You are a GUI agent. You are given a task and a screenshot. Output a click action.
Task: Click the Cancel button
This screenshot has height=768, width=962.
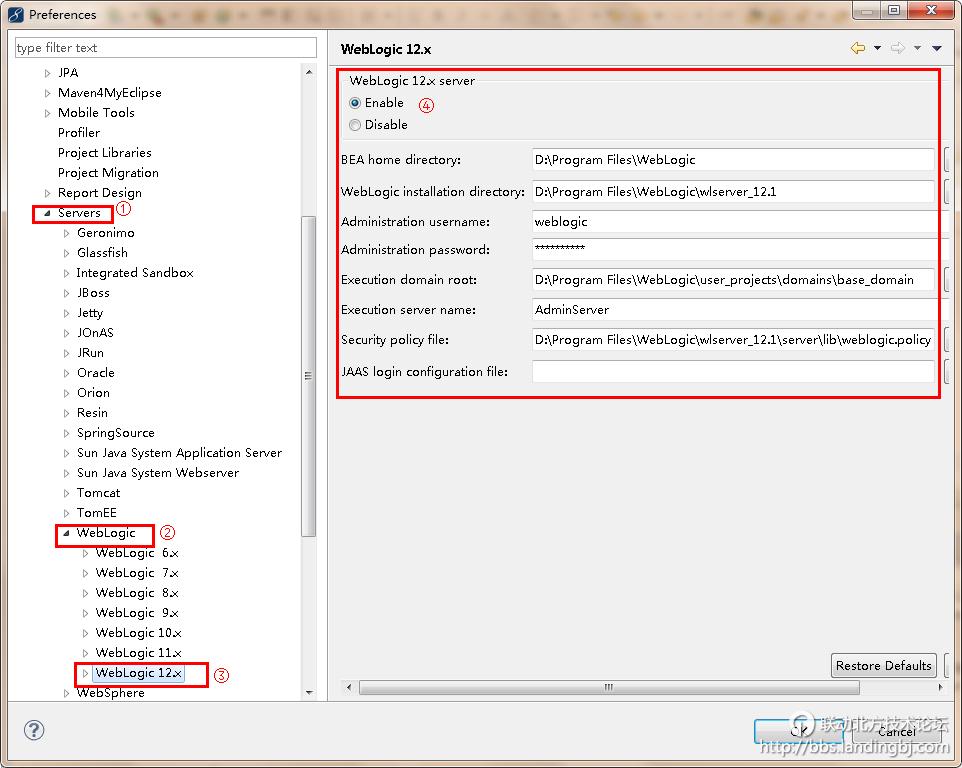click(x=896, y=731)
